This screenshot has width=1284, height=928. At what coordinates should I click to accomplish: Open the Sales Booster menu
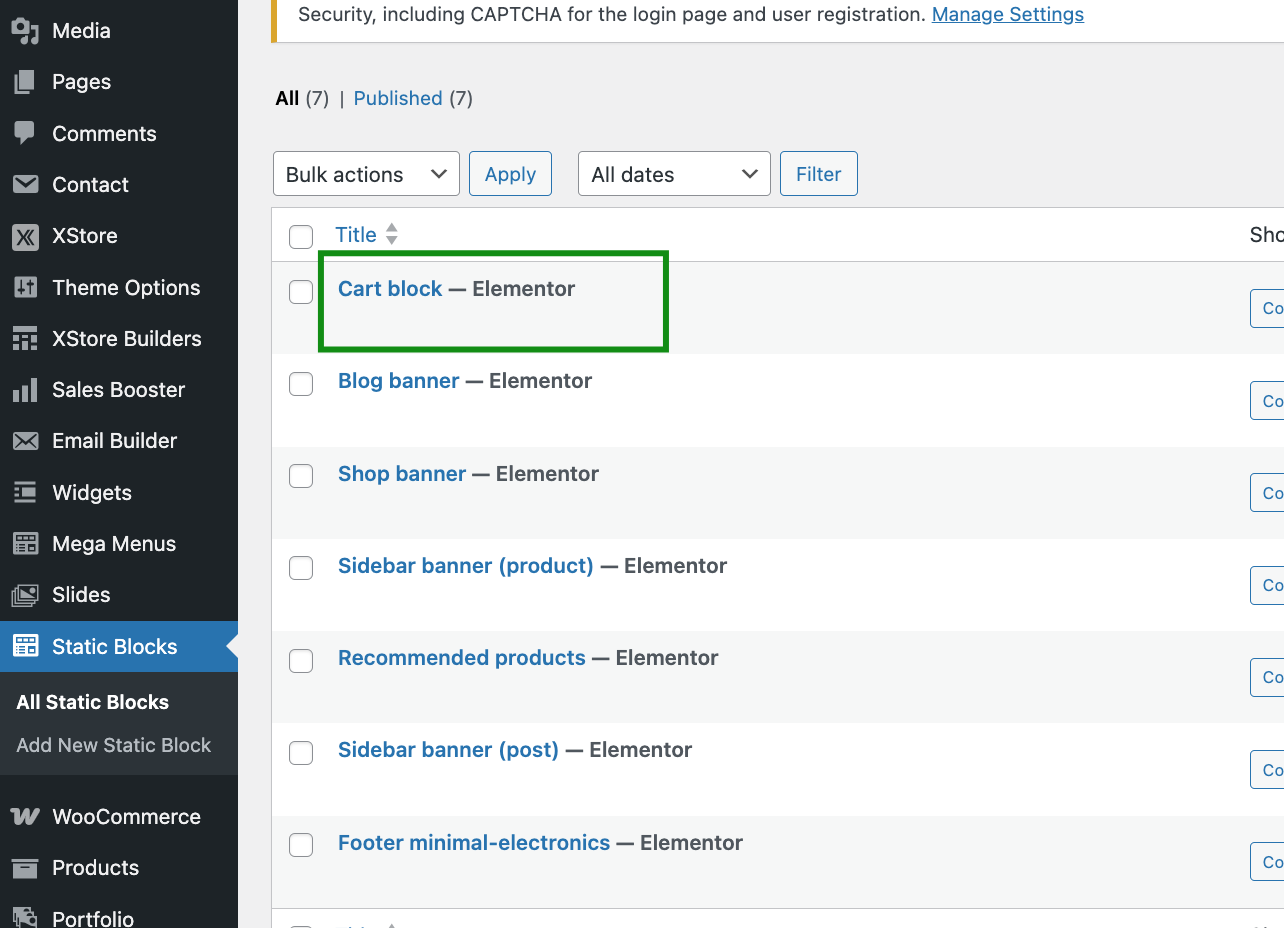(x=119, y=390)
